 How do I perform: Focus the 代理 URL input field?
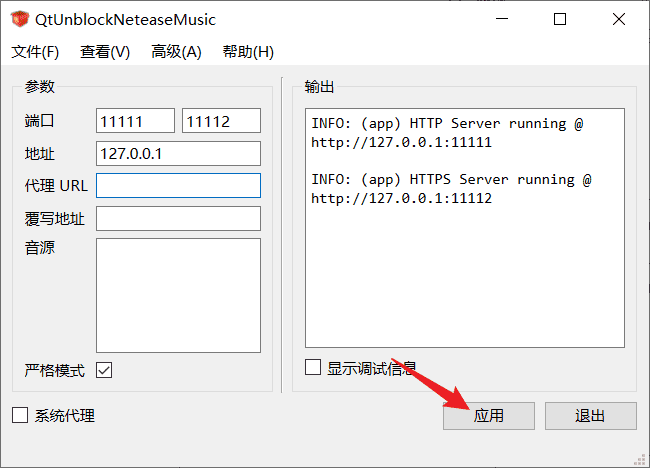point(178,185)
